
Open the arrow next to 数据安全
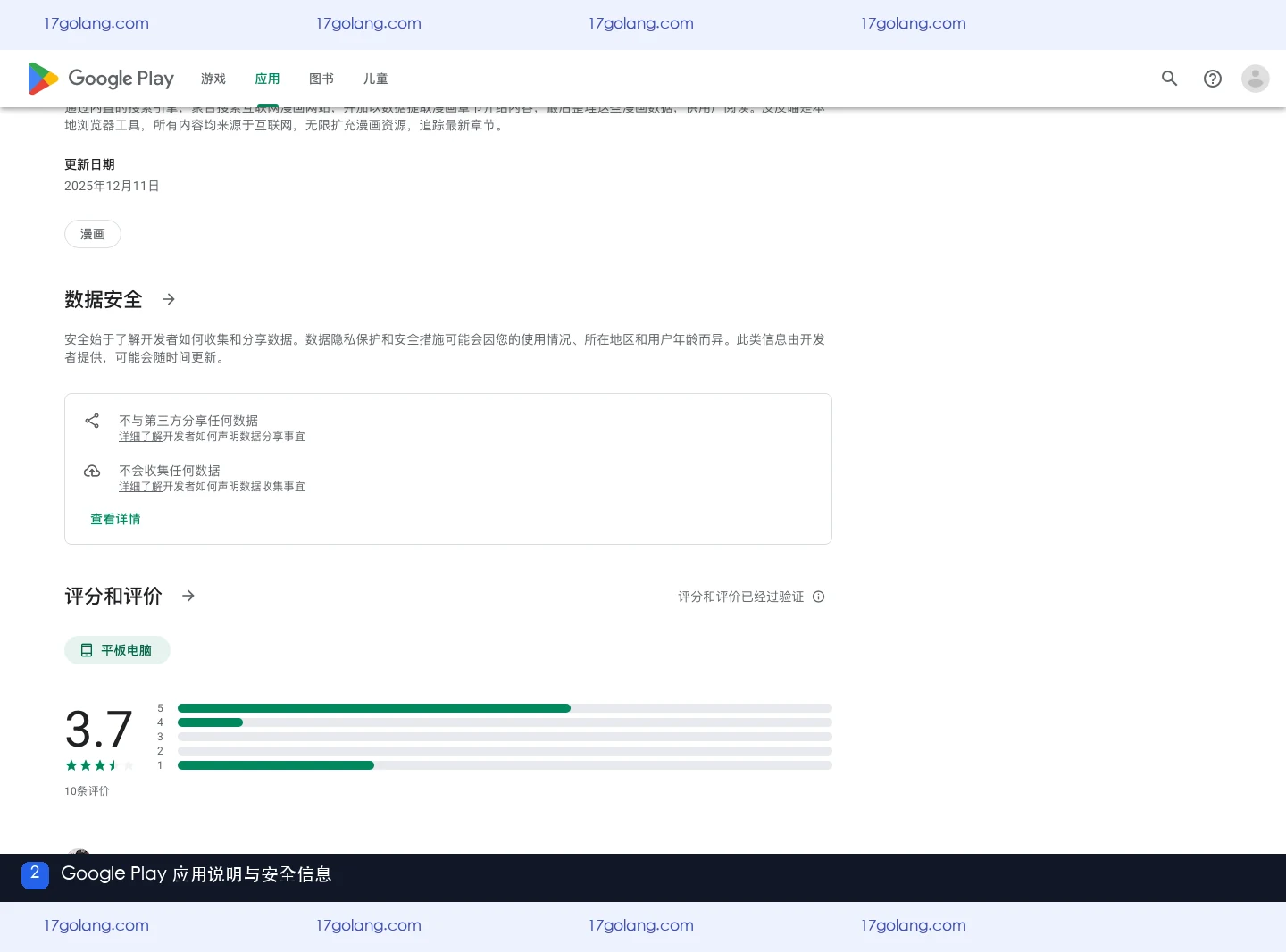(x=169, y=299)
